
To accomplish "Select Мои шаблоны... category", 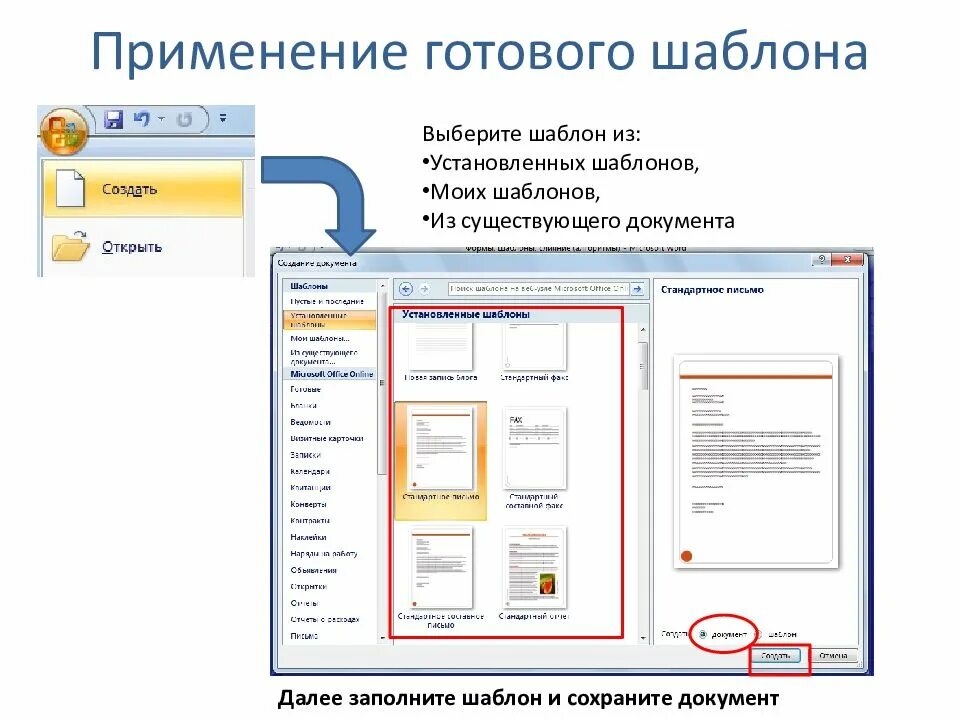I will 320,338.
